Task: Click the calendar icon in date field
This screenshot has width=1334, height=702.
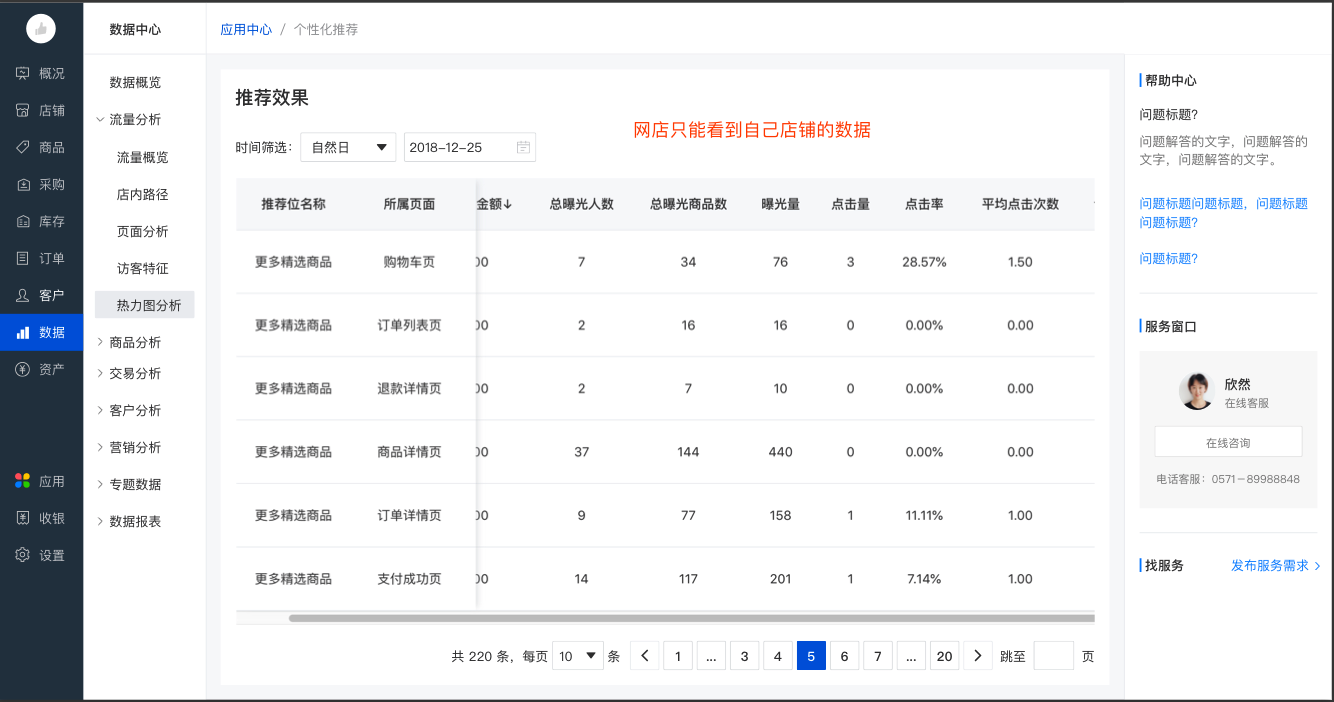Action: (523, 147)
